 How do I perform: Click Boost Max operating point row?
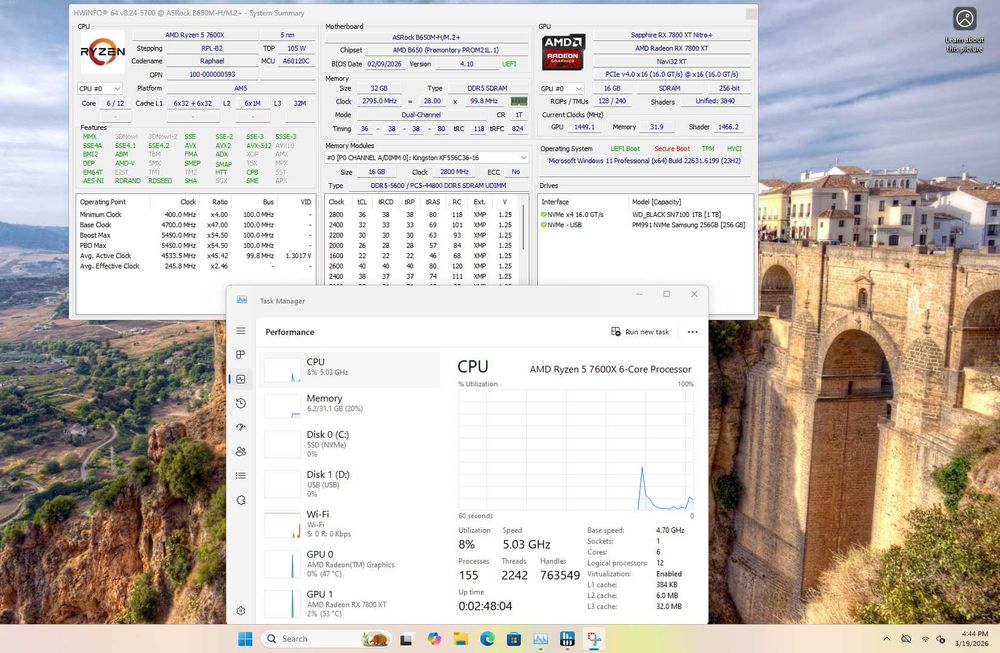pyautogui.click(x=195, y=235)
